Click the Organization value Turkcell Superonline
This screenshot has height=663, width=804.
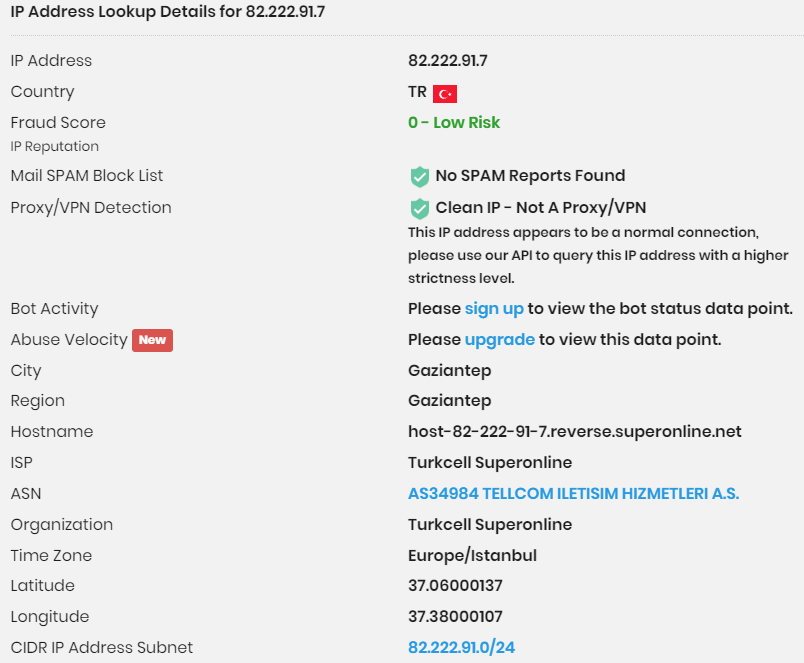(x=490, y=525)
